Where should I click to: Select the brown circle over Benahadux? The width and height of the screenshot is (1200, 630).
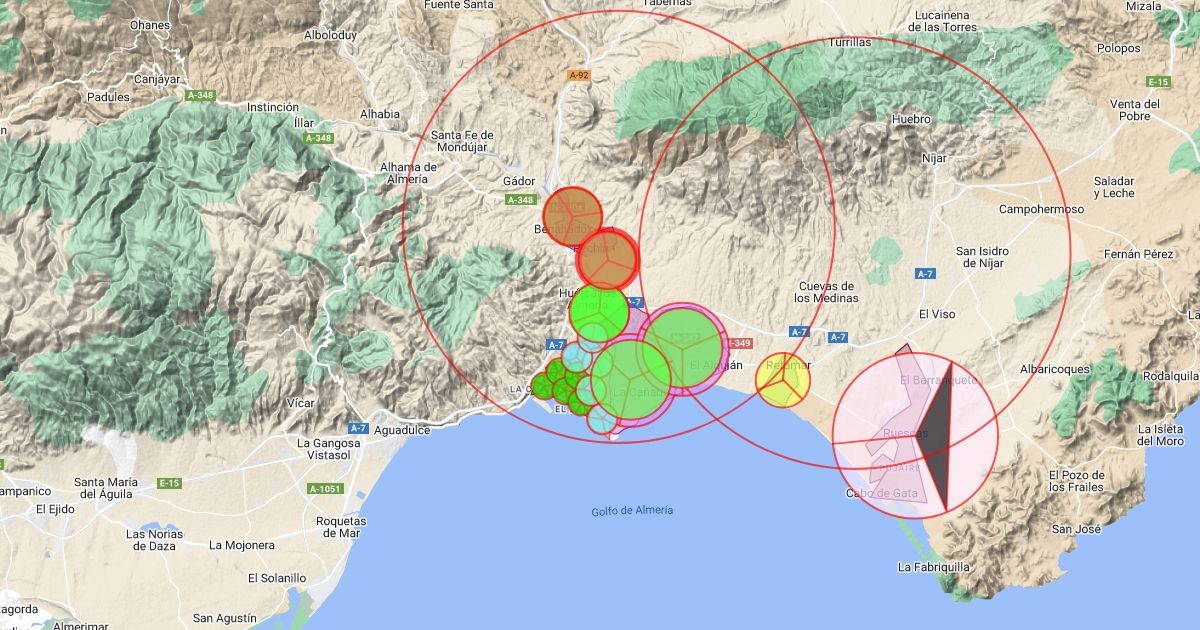(x=572, y=215)
